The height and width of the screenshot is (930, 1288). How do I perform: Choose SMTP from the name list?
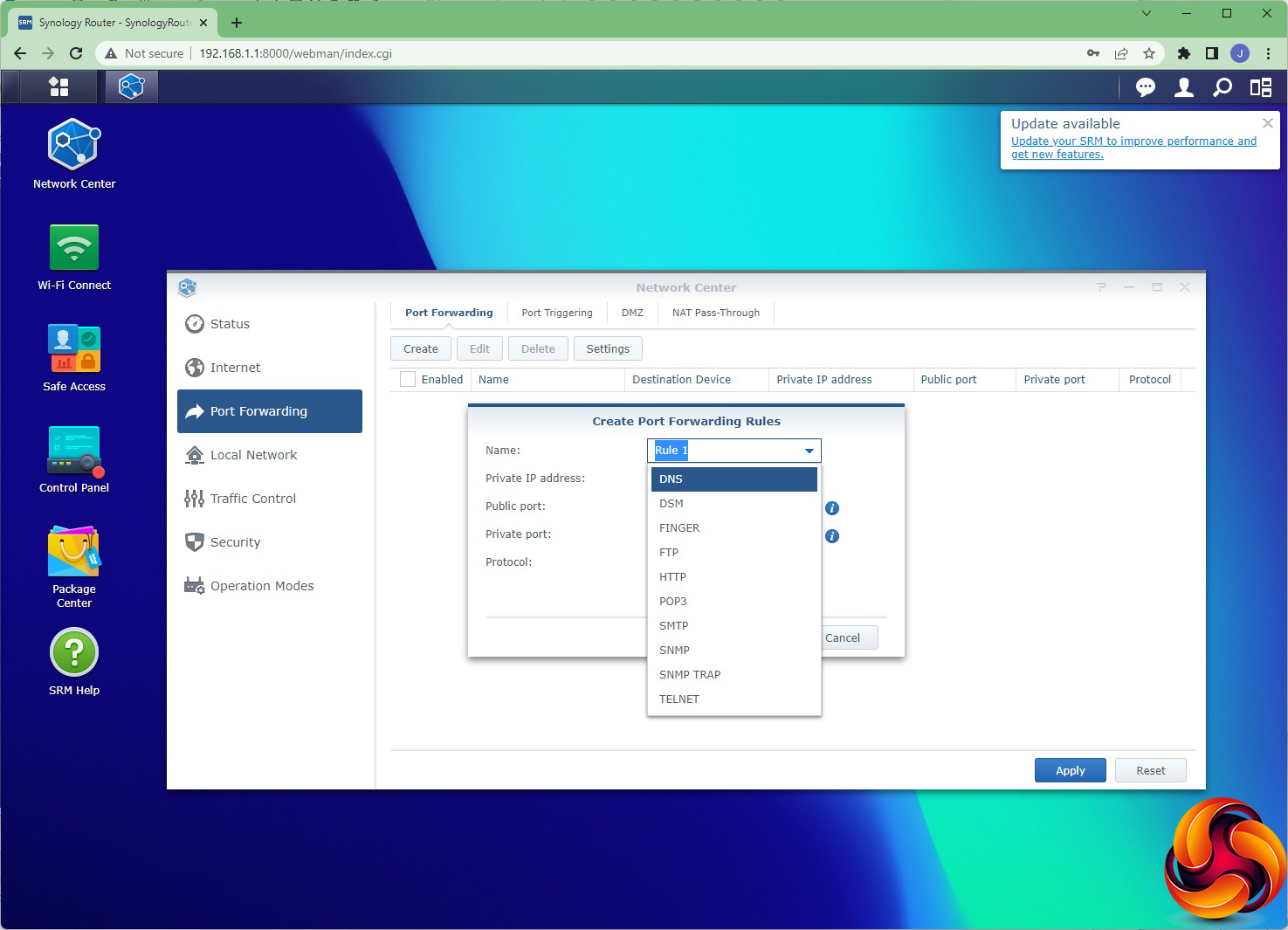734,626
